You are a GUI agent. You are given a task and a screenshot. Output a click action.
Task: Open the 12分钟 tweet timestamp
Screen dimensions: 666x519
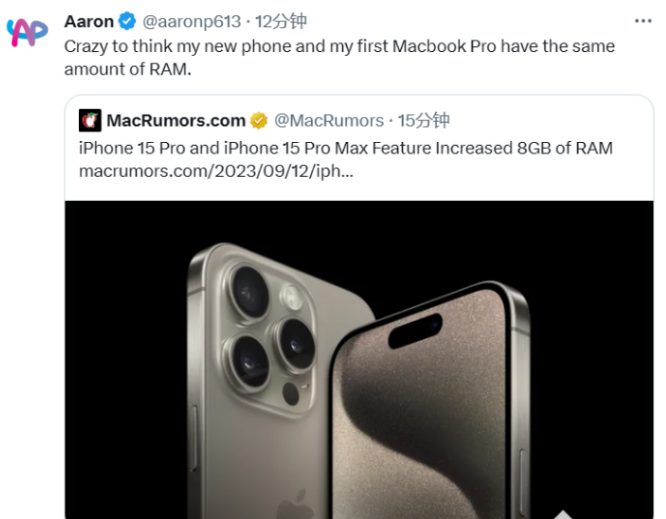click(280, 21)
